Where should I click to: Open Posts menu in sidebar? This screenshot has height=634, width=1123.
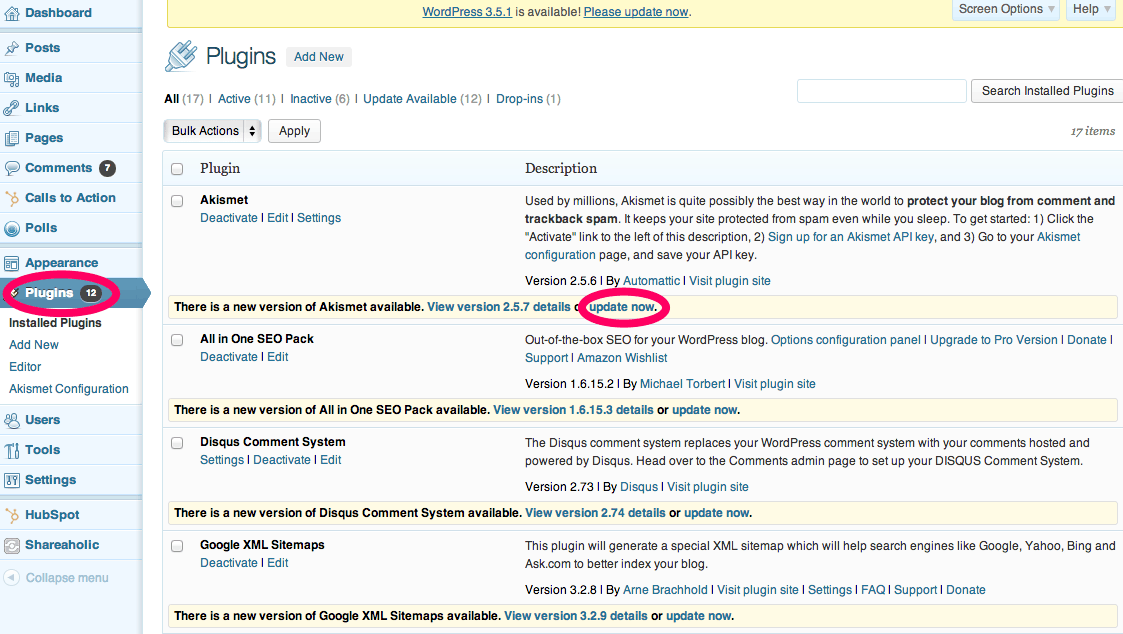point(42,48)
